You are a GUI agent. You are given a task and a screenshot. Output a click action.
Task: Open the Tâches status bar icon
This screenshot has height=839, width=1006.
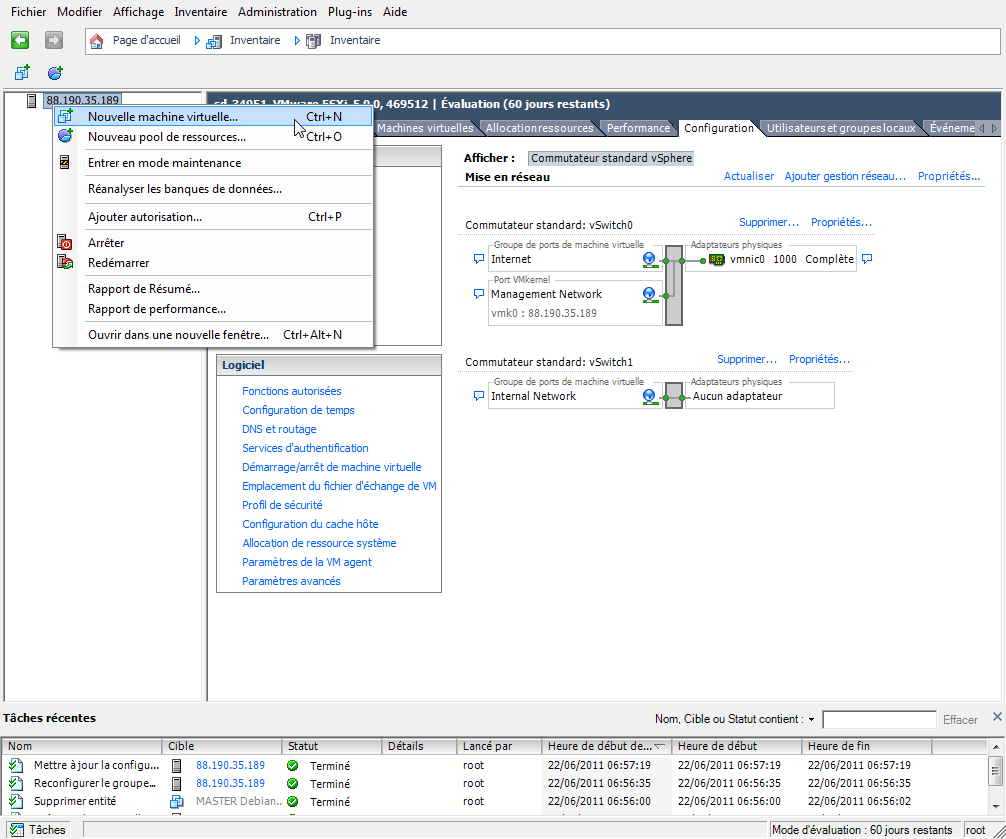pos(17,829)
